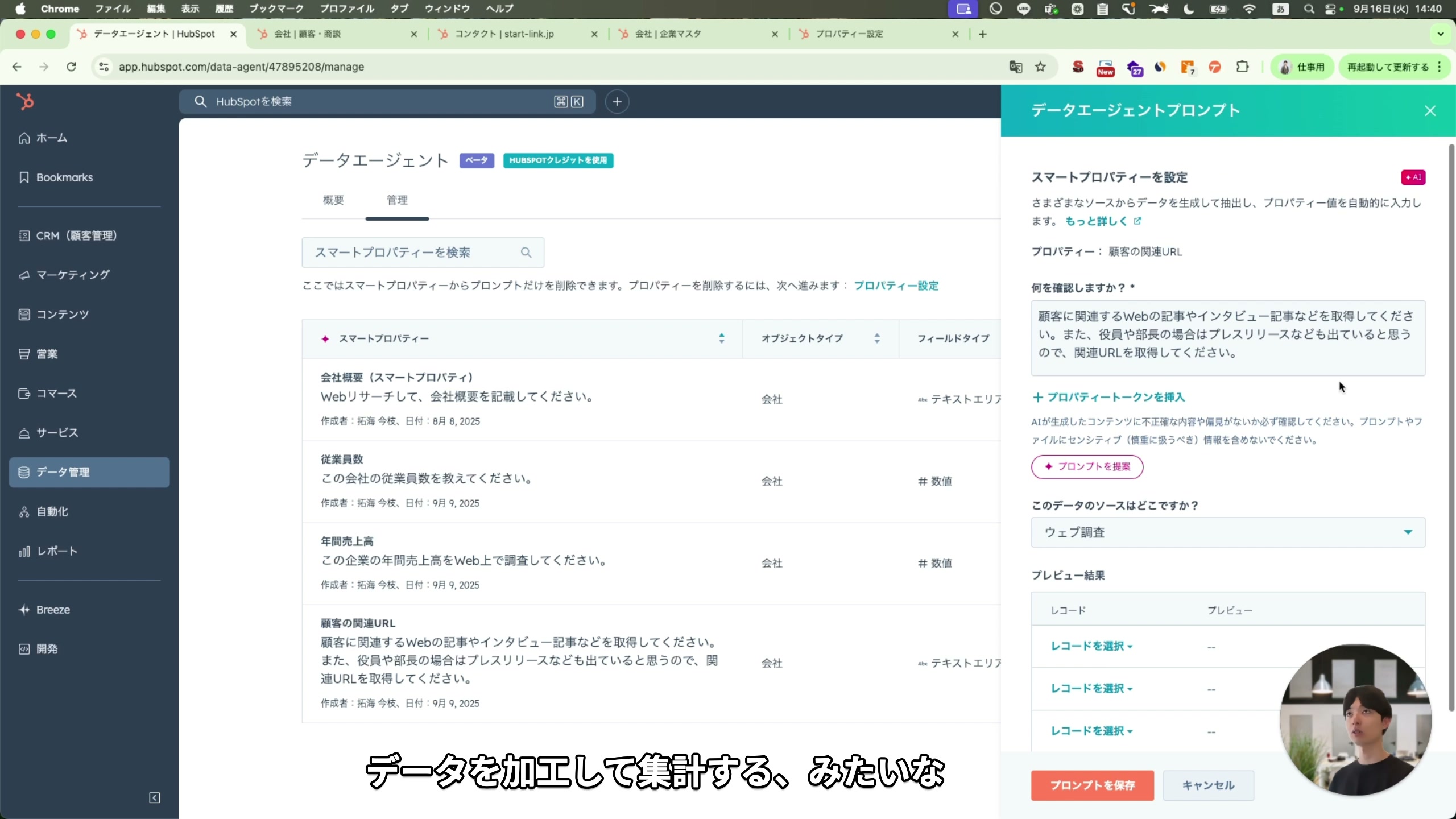
Task: Toggle sort on スマートプロパティー column
Action: pos(721,338)
